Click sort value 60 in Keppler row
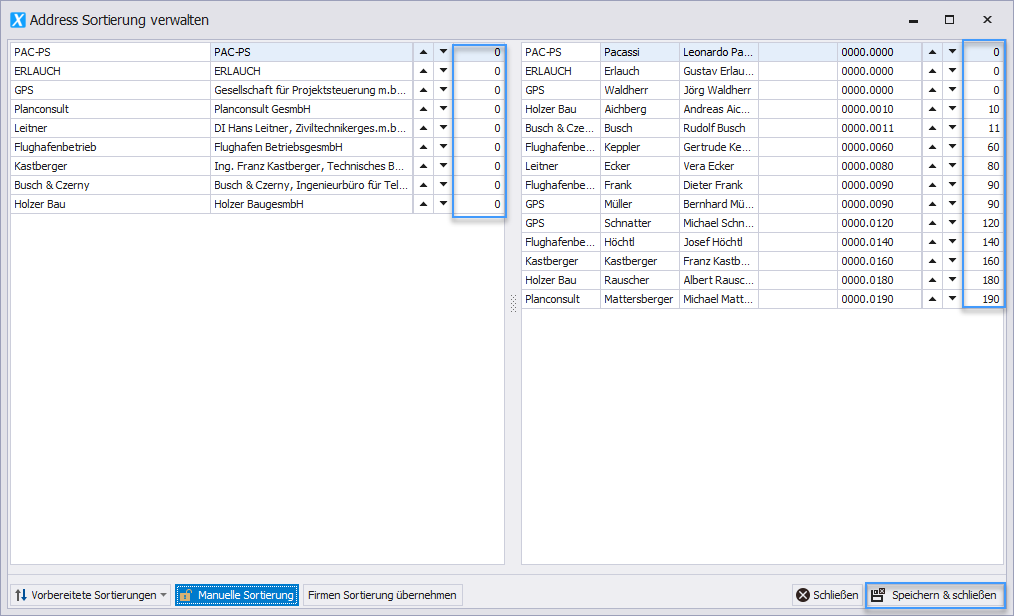 pos(983,147)
